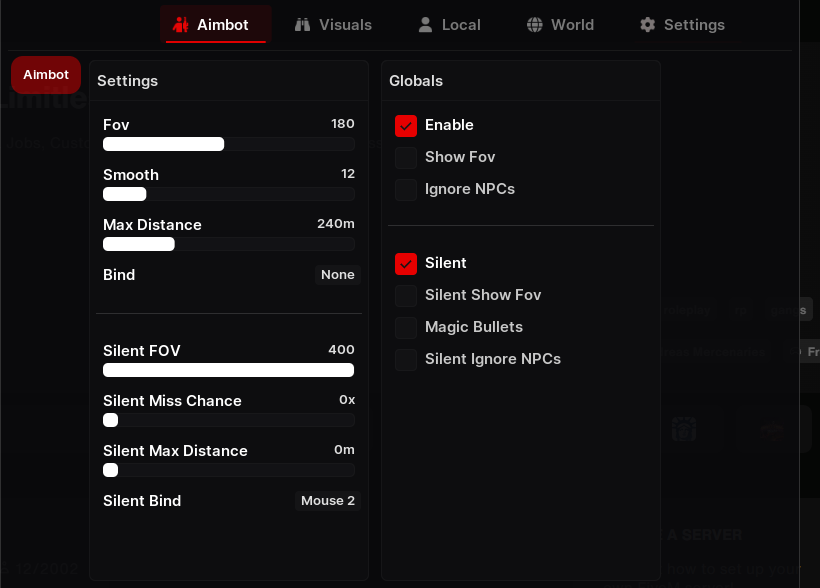
Task: Disable the Enable checkbox under Globals
Action: [x=406, y=126]
